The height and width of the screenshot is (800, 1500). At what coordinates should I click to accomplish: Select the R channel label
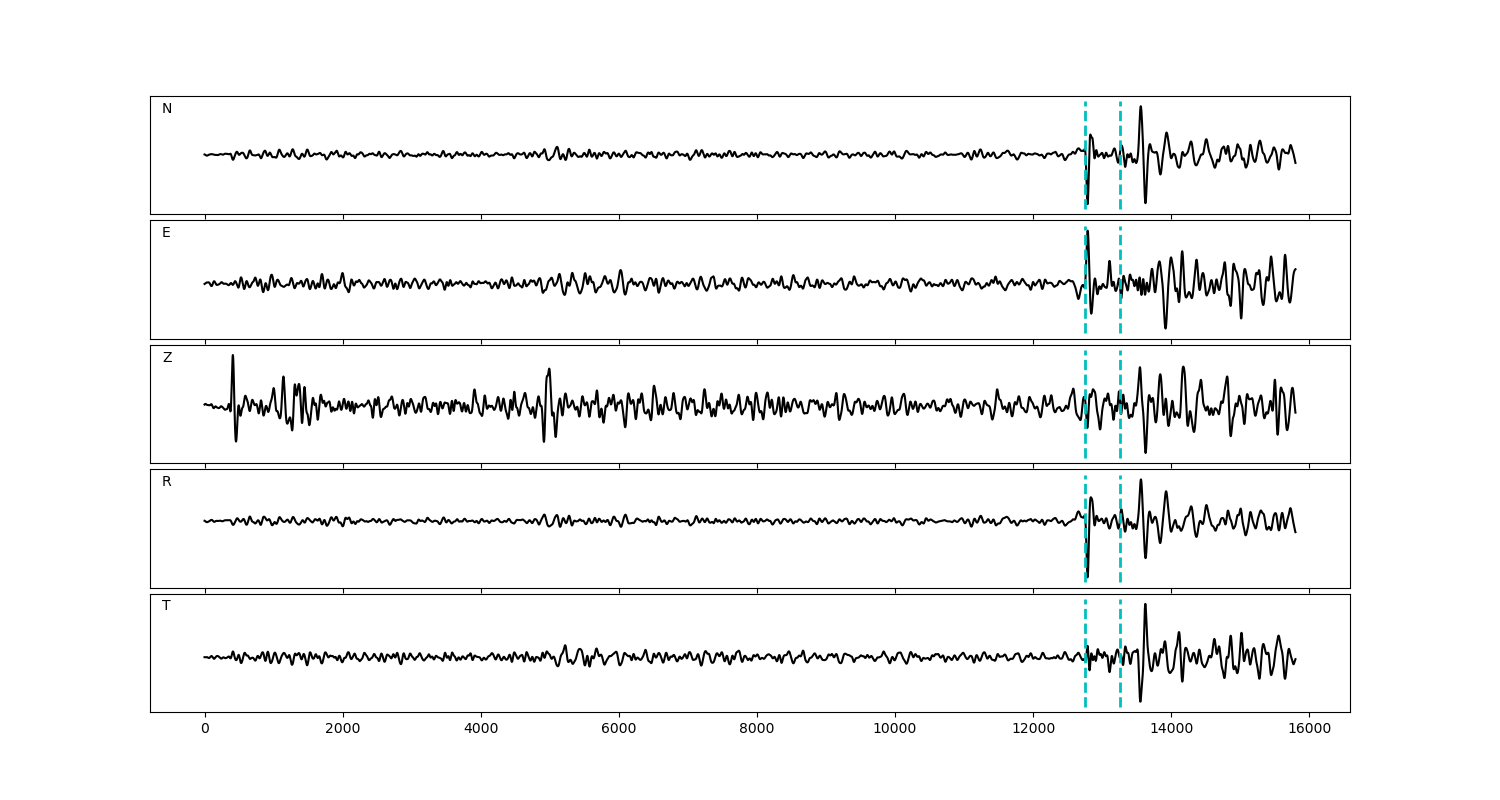[167, 482]
